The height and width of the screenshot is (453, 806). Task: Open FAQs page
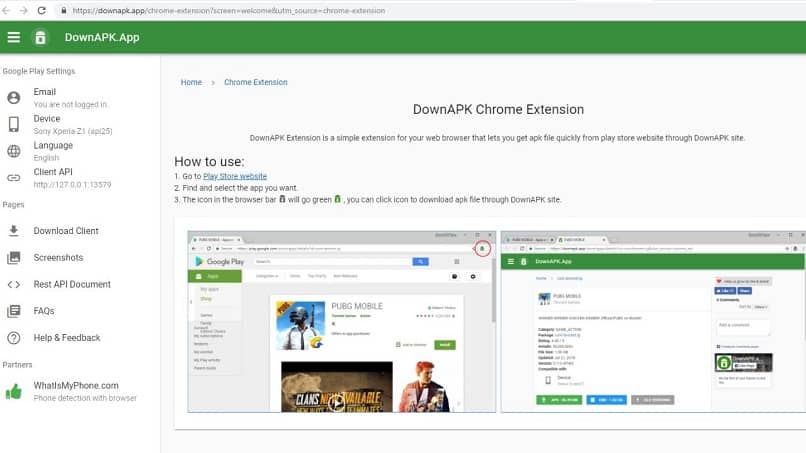44,311
